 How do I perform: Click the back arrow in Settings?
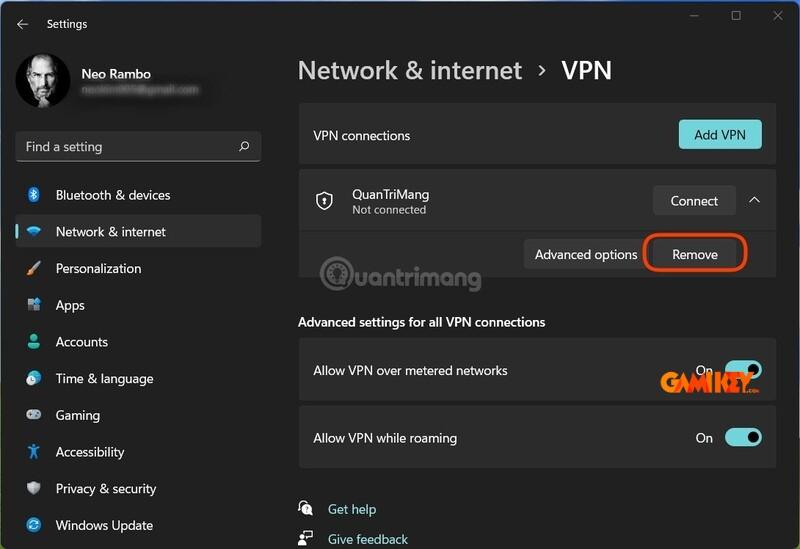pyautogui.click(x=22, y=24)
